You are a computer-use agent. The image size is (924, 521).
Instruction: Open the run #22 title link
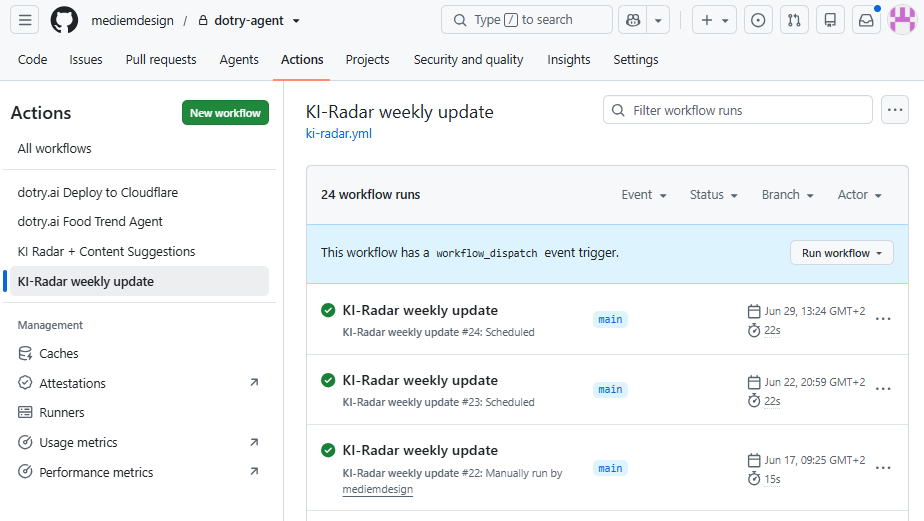420,451
